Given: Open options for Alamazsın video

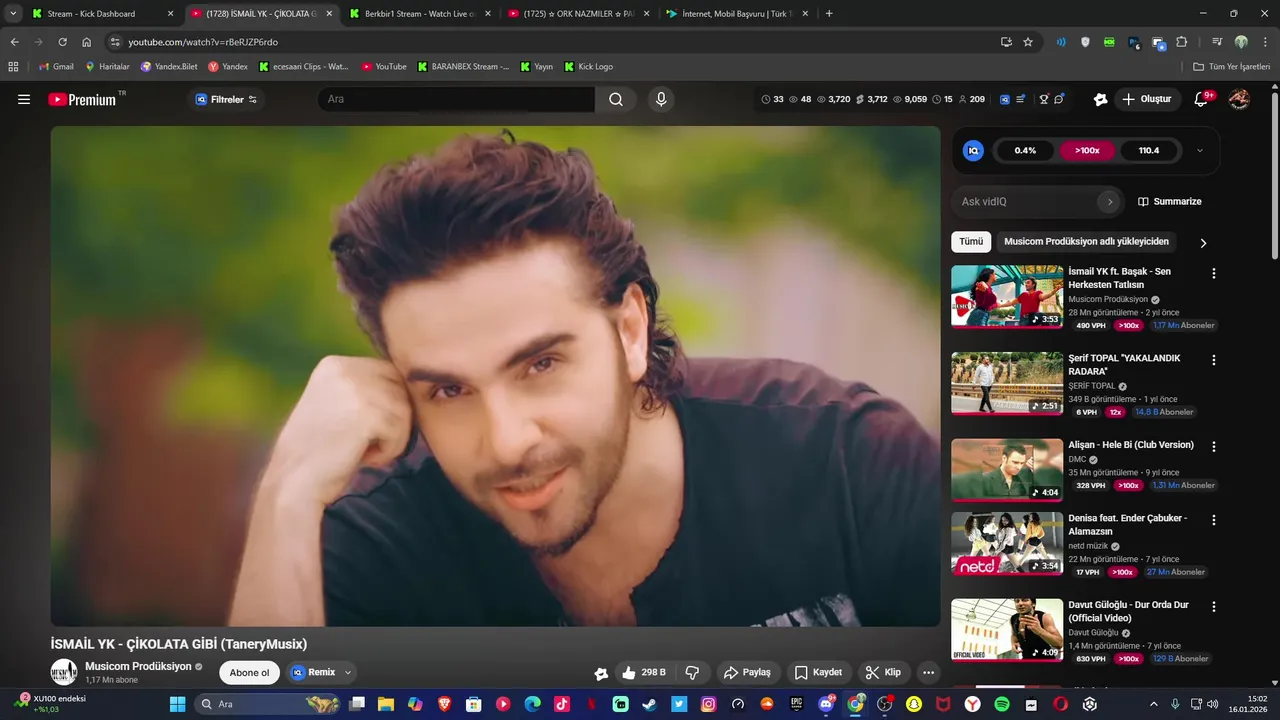Looking at the screenshot, I should pos(1214,520).
